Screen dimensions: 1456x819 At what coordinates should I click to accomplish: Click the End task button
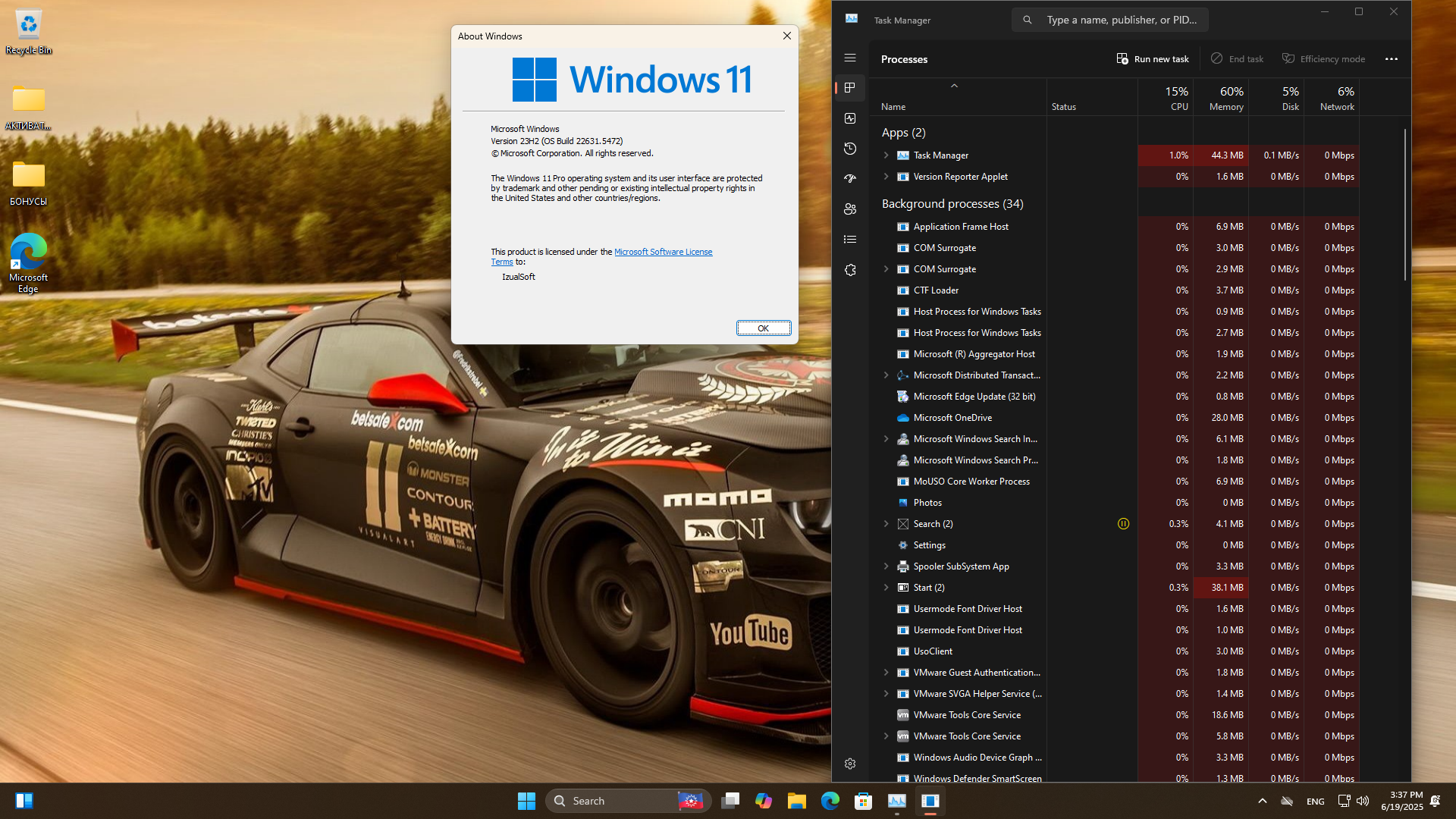click(x=1237, y=58)
